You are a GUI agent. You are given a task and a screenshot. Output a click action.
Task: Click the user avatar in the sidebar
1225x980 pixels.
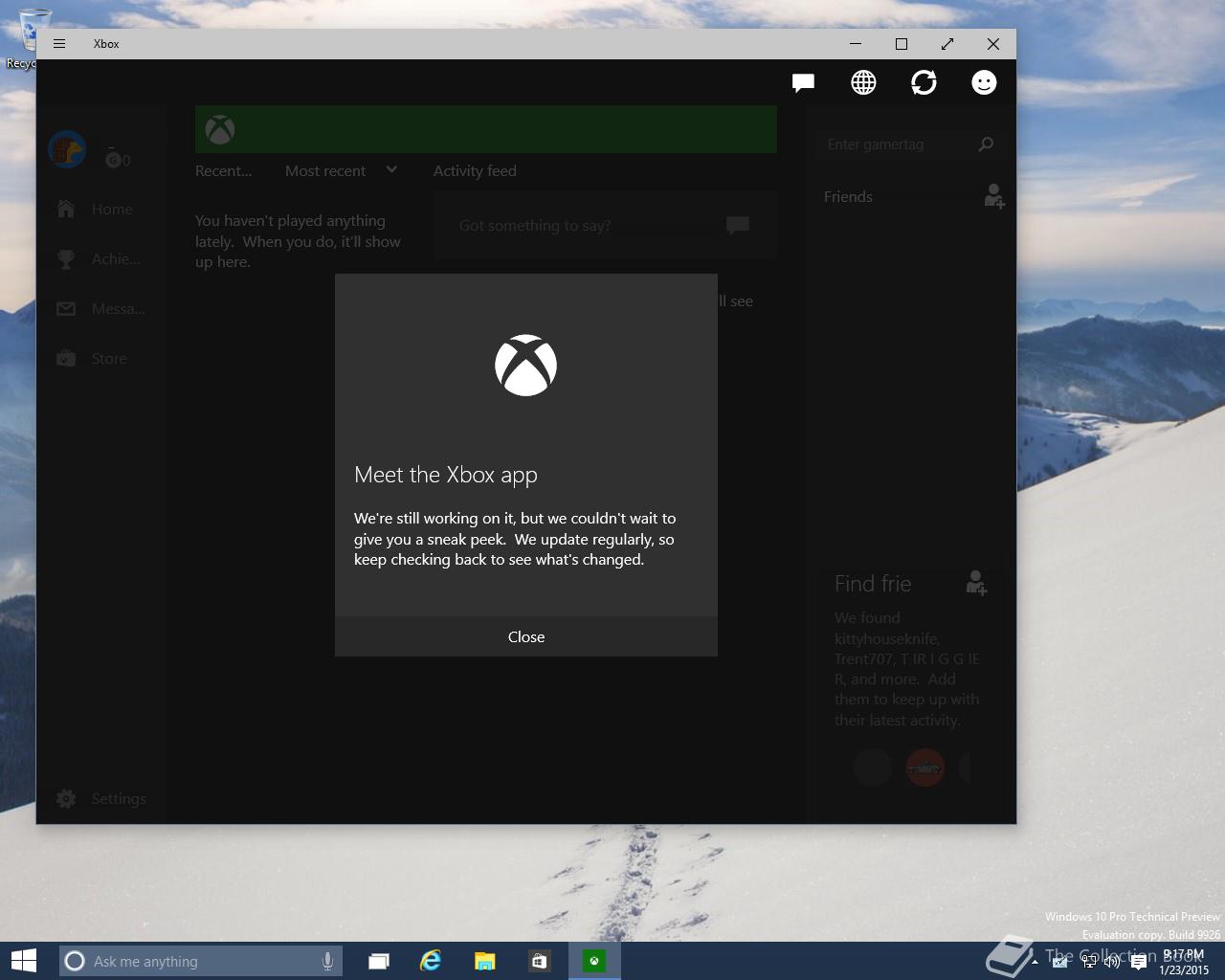click(x=67, y=149)
